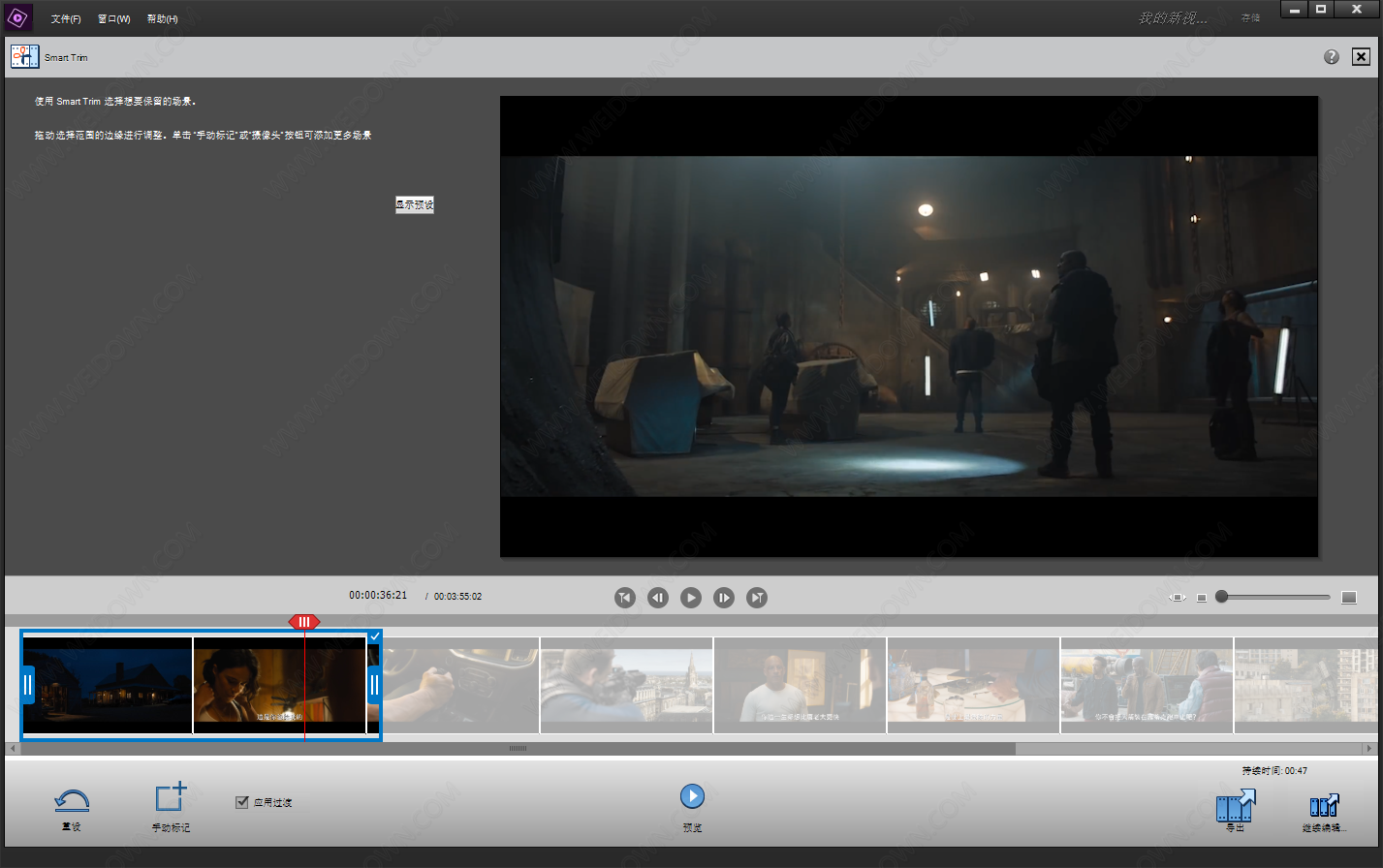The height and width of the screenshot is (868, 1383).
Task: Minimize the application window
Action: [x=1294, y=9]
